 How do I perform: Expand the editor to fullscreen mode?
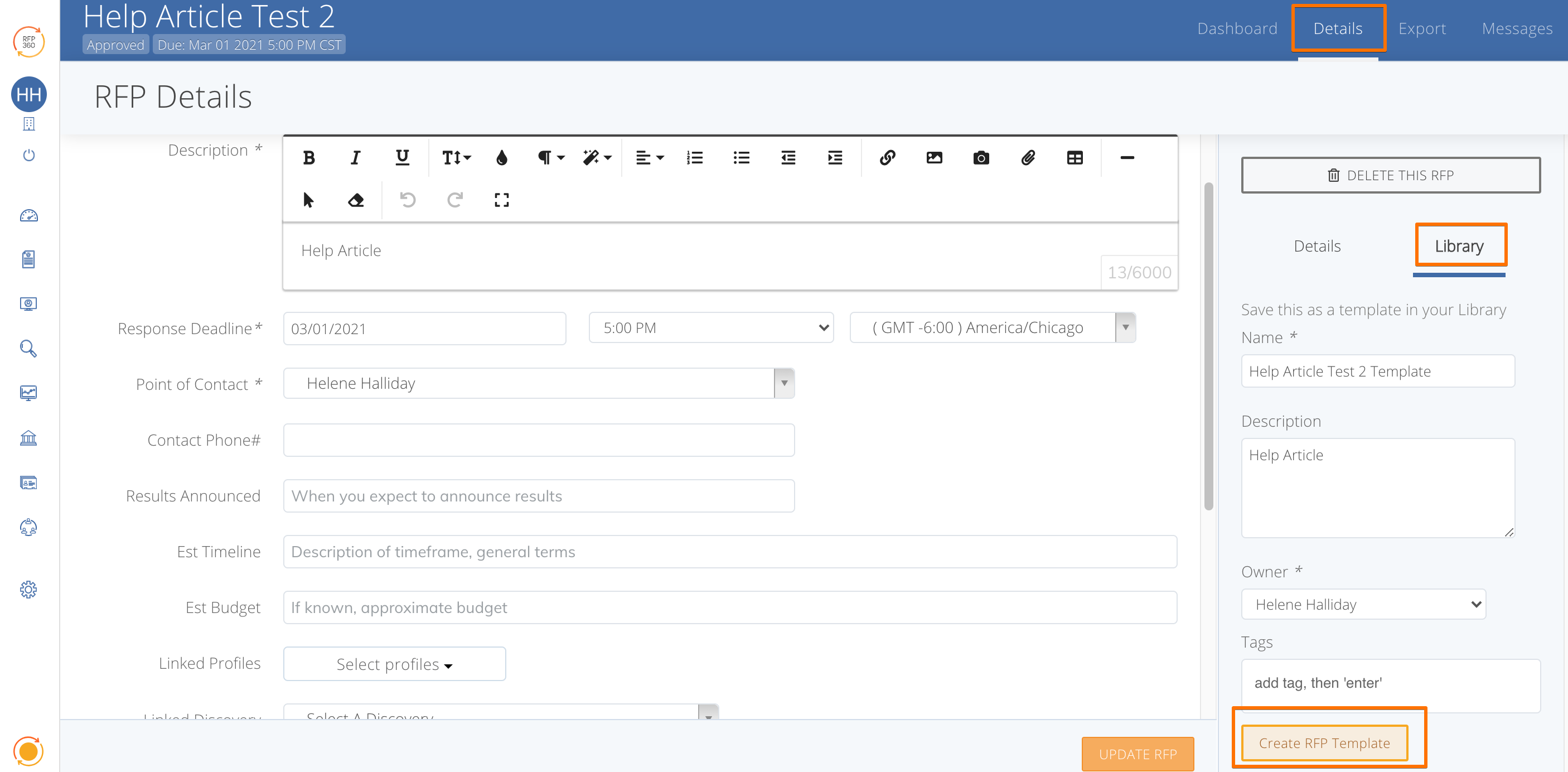coord(501,200)
